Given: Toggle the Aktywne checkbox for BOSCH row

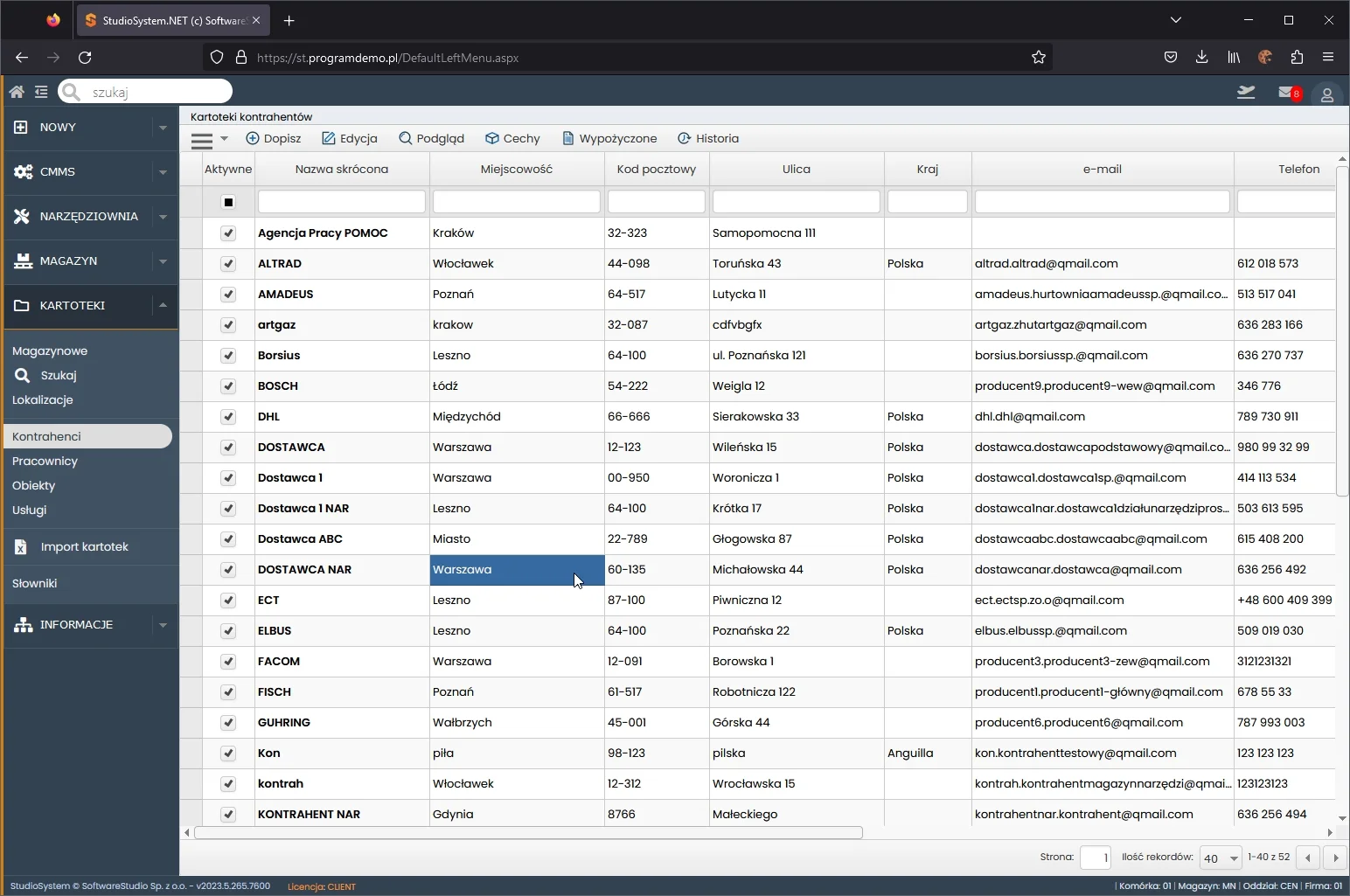Looking at the screenshot, I should pyautogui.click(x=228, y=385).
